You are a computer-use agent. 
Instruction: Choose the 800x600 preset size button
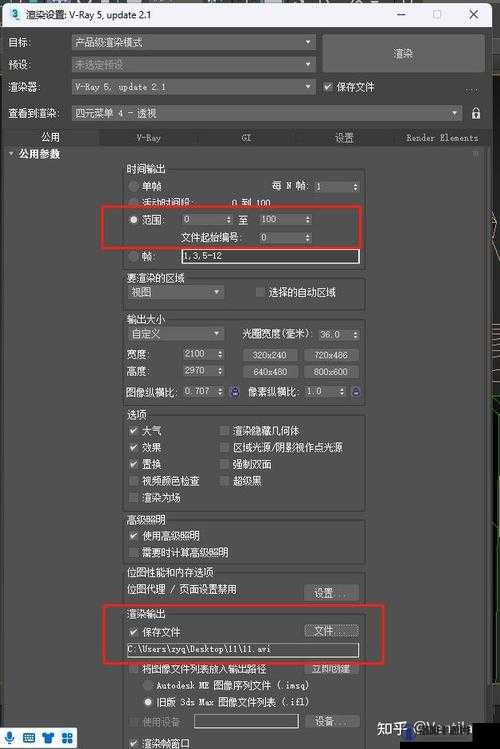[330, 372]
